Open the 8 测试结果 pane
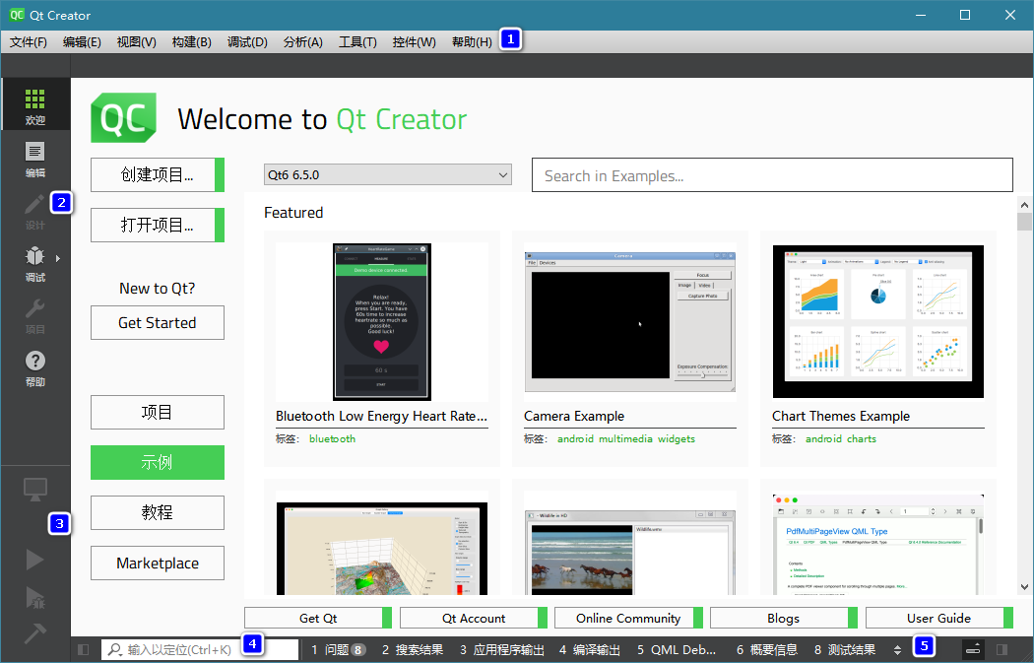 pos(845,650)
